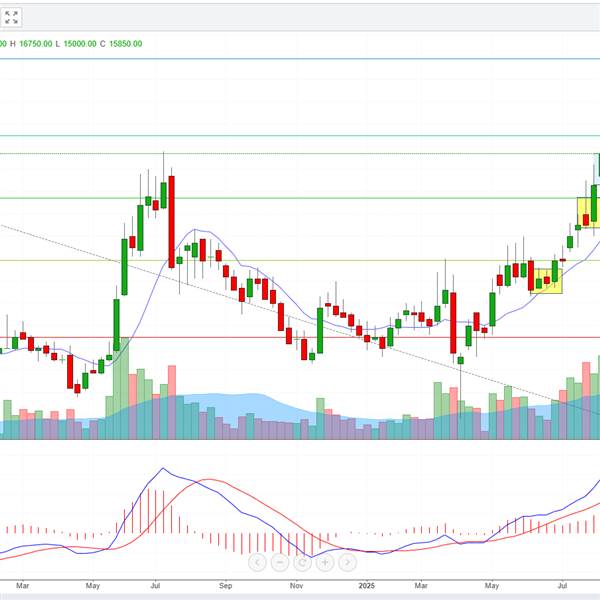600x600 pixels.
Task: Click the close value 15850.00
Action: pos(126,44)
